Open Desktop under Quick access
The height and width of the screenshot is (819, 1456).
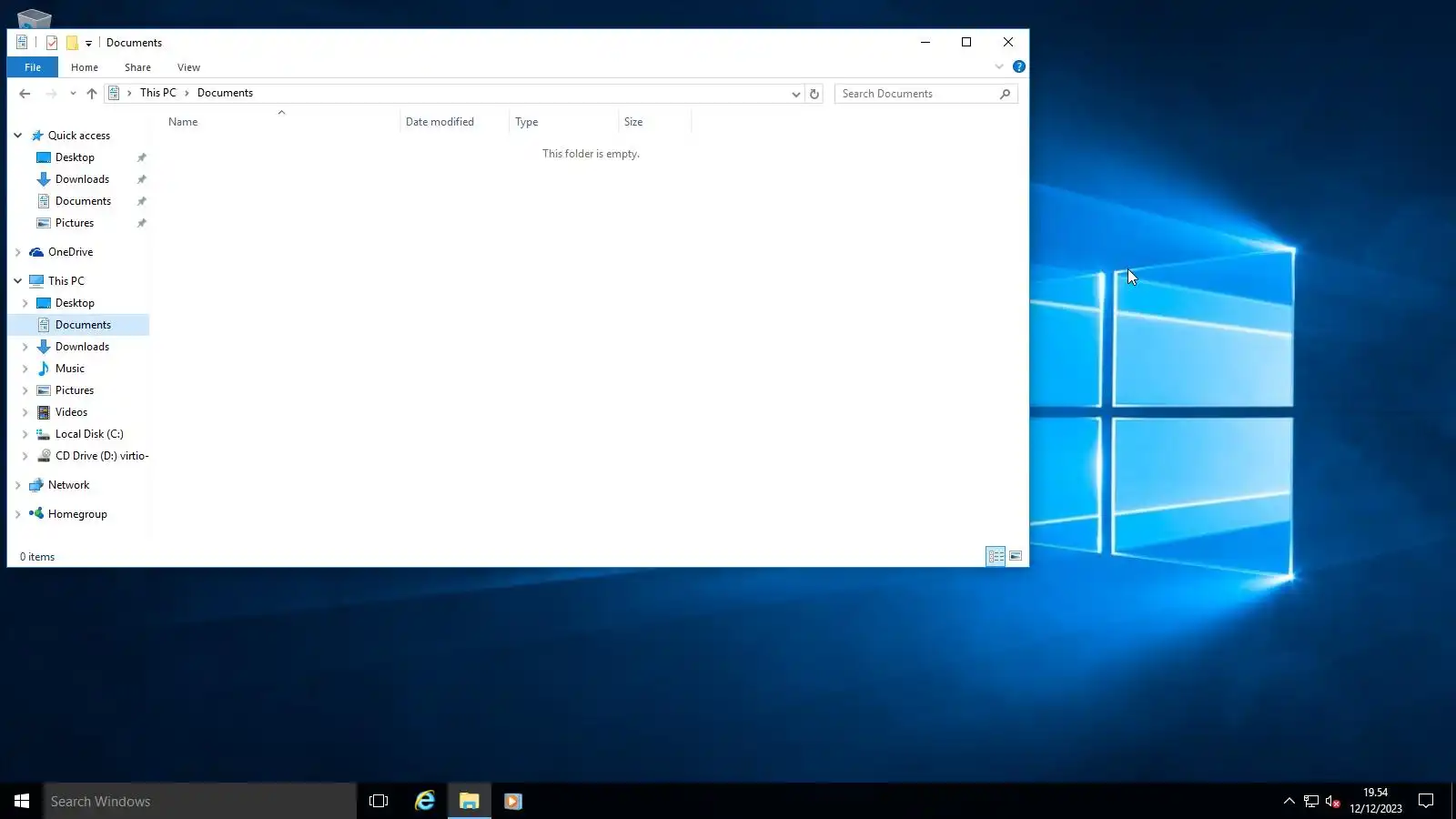point(75,157)
